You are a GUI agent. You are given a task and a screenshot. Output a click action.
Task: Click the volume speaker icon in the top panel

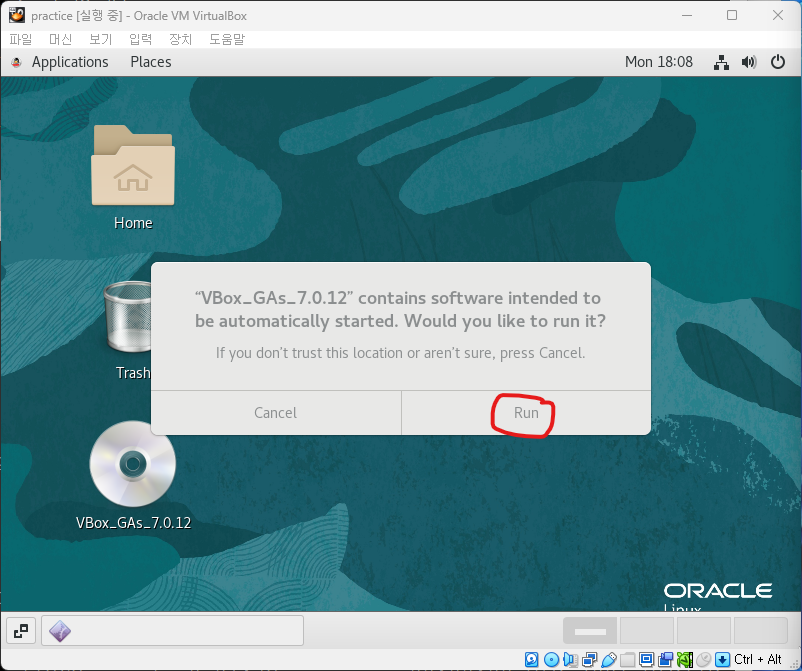[x=749, y=62]
